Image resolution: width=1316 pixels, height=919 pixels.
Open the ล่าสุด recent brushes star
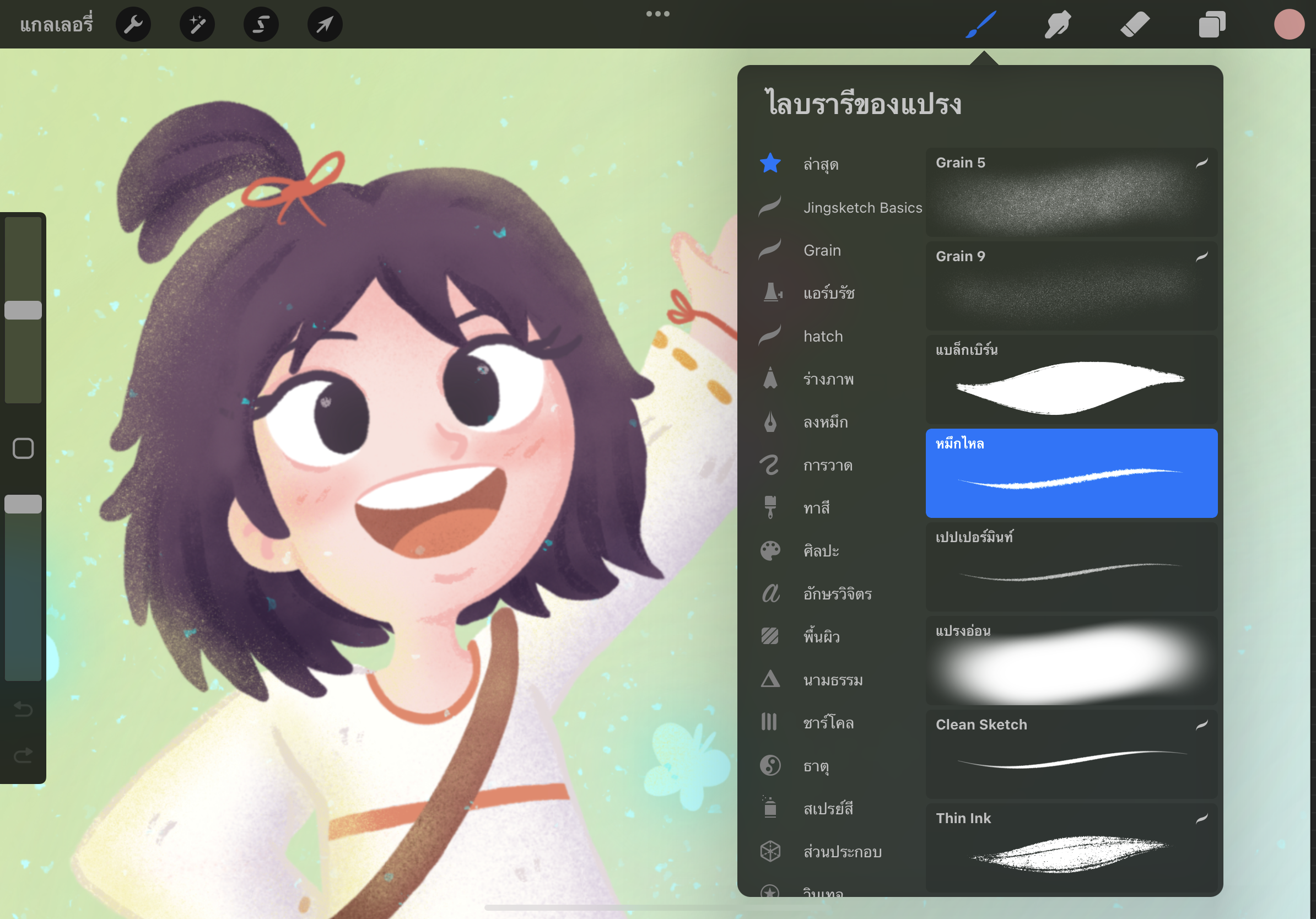point(770,164)
